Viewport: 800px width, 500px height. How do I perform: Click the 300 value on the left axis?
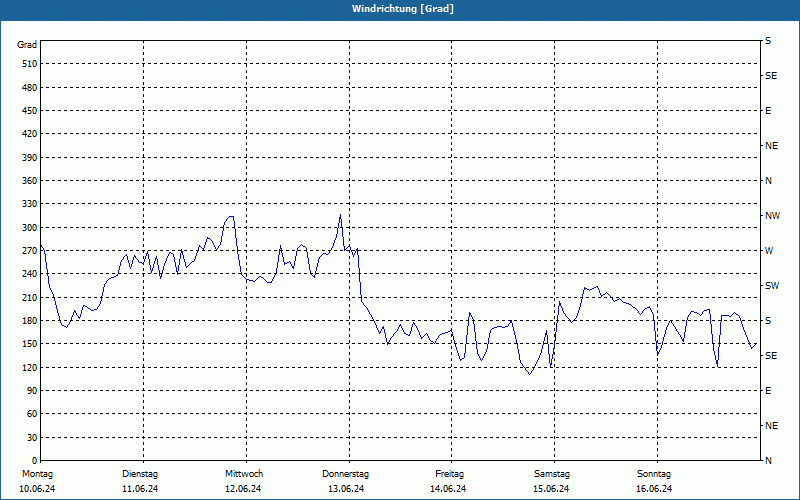(x=30, y=227)
